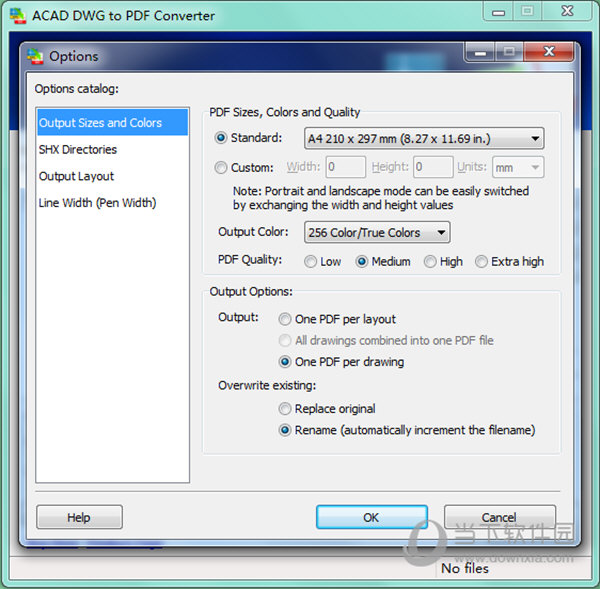Select the Standard page size radio button
Screen dimensions: 600x589
pyautogui.click(x=221, y=138)
